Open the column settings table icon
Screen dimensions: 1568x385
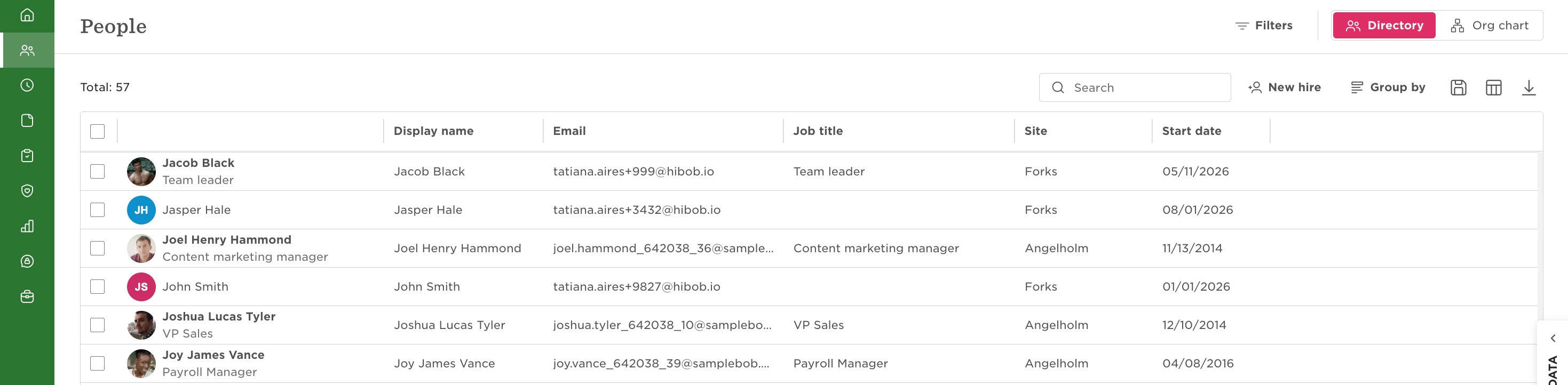tap(1494, 87)
